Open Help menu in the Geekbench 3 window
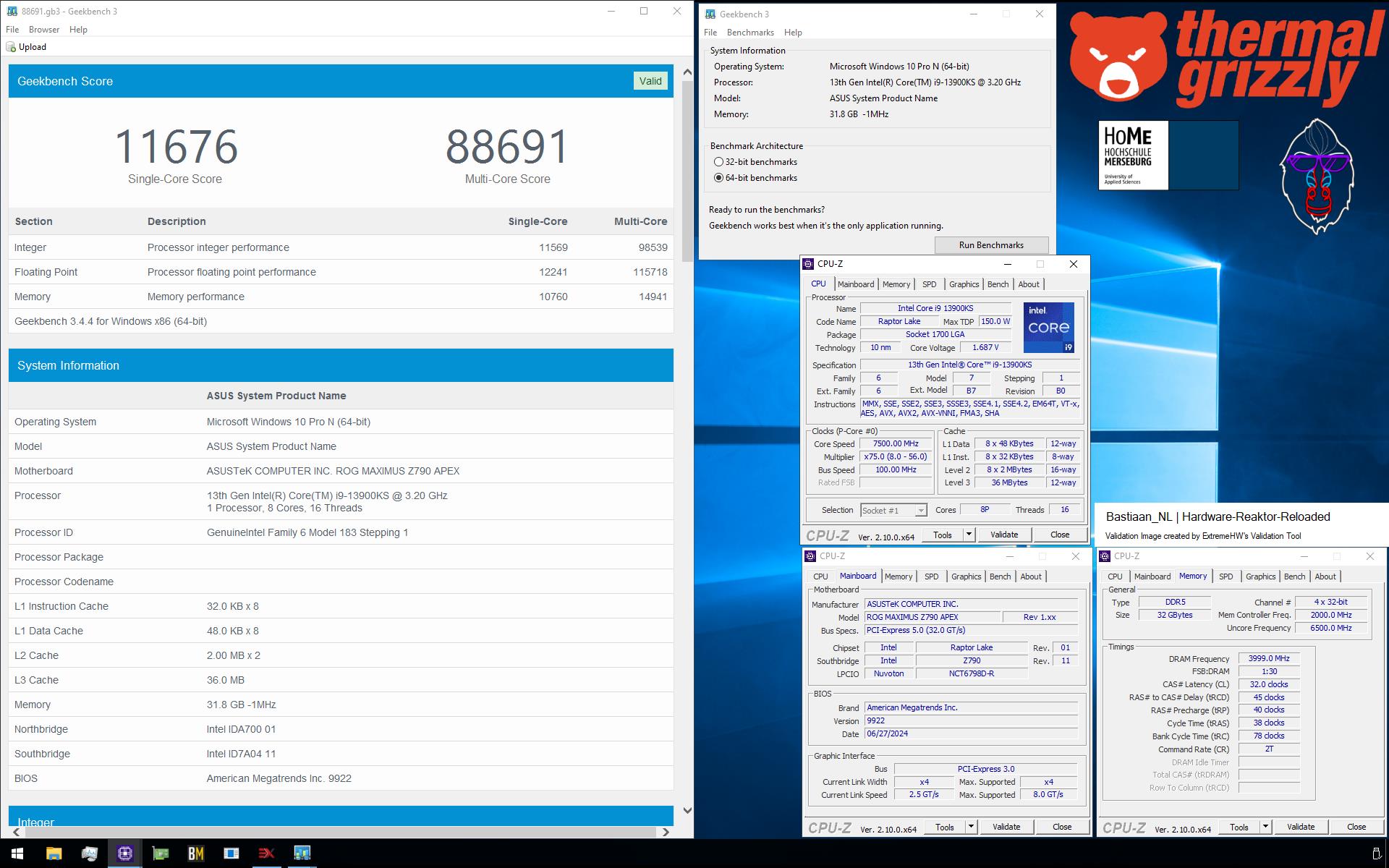1389x868 pixels. [793, 33]
